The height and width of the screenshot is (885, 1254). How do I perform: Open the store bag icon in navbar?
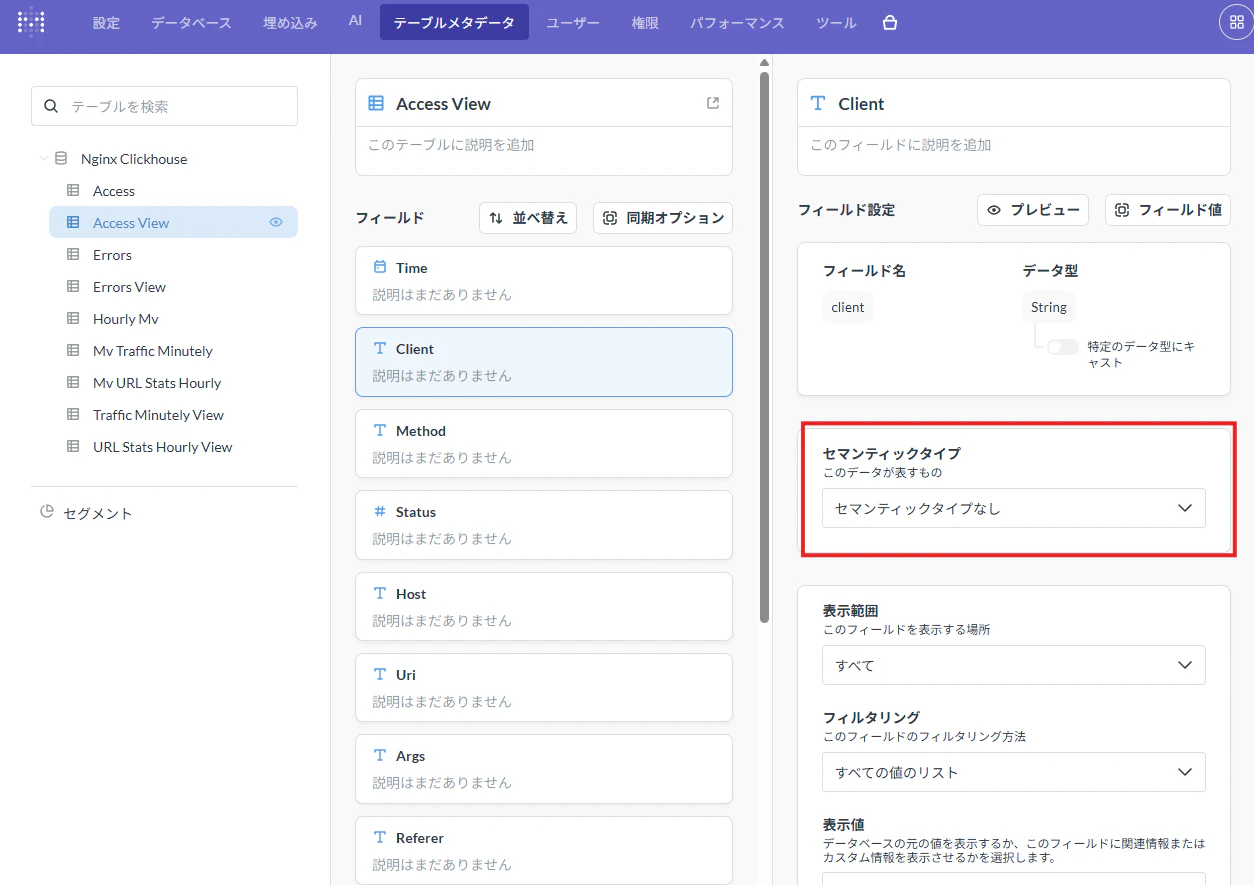pos(890,22)
